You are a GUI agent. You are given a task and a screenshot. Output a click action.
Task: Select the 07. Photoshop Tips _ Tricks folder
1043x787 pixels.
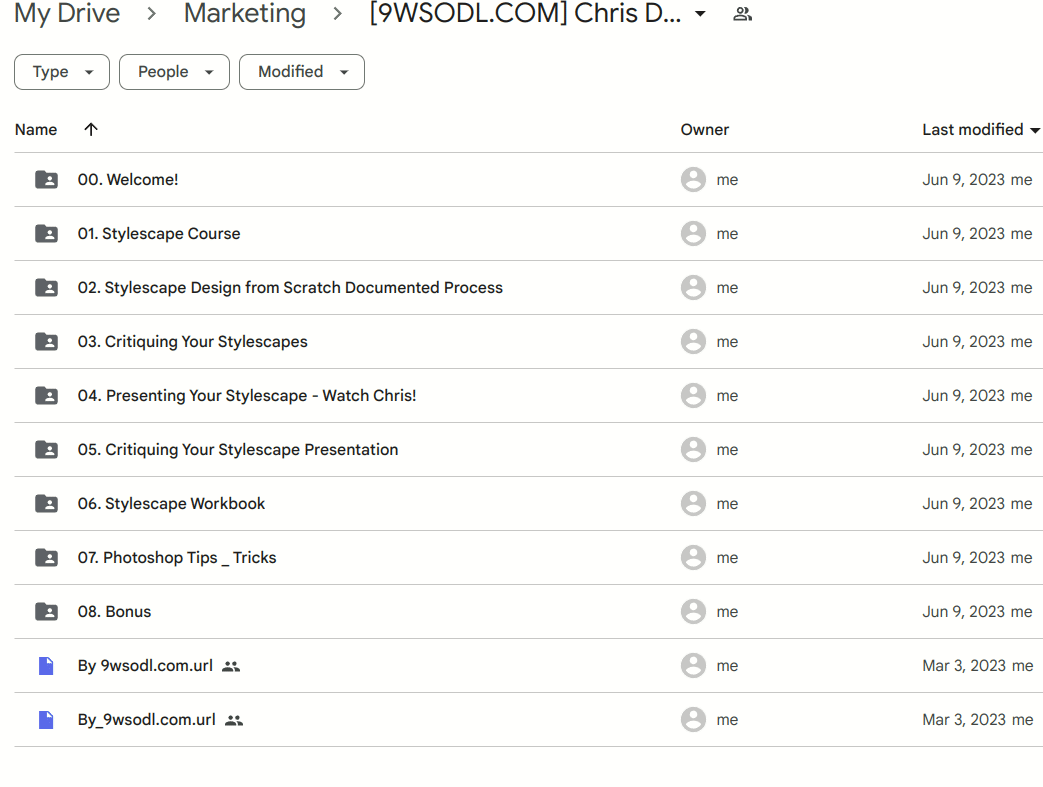(x=176, y=558)
